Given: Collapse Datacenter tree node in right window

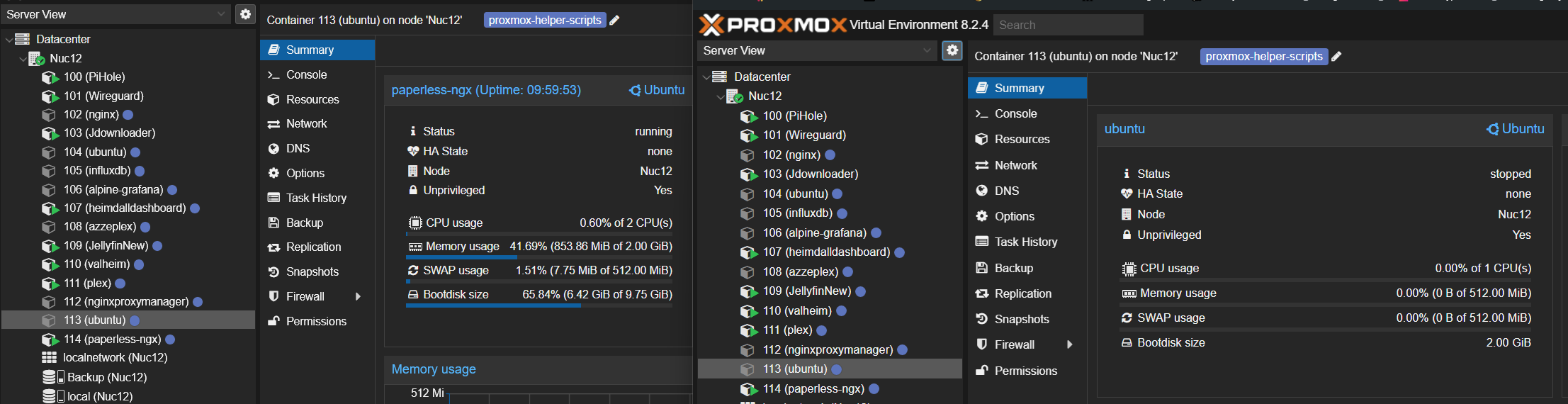Looking at the screenshot, I should [x=706, y=77].
